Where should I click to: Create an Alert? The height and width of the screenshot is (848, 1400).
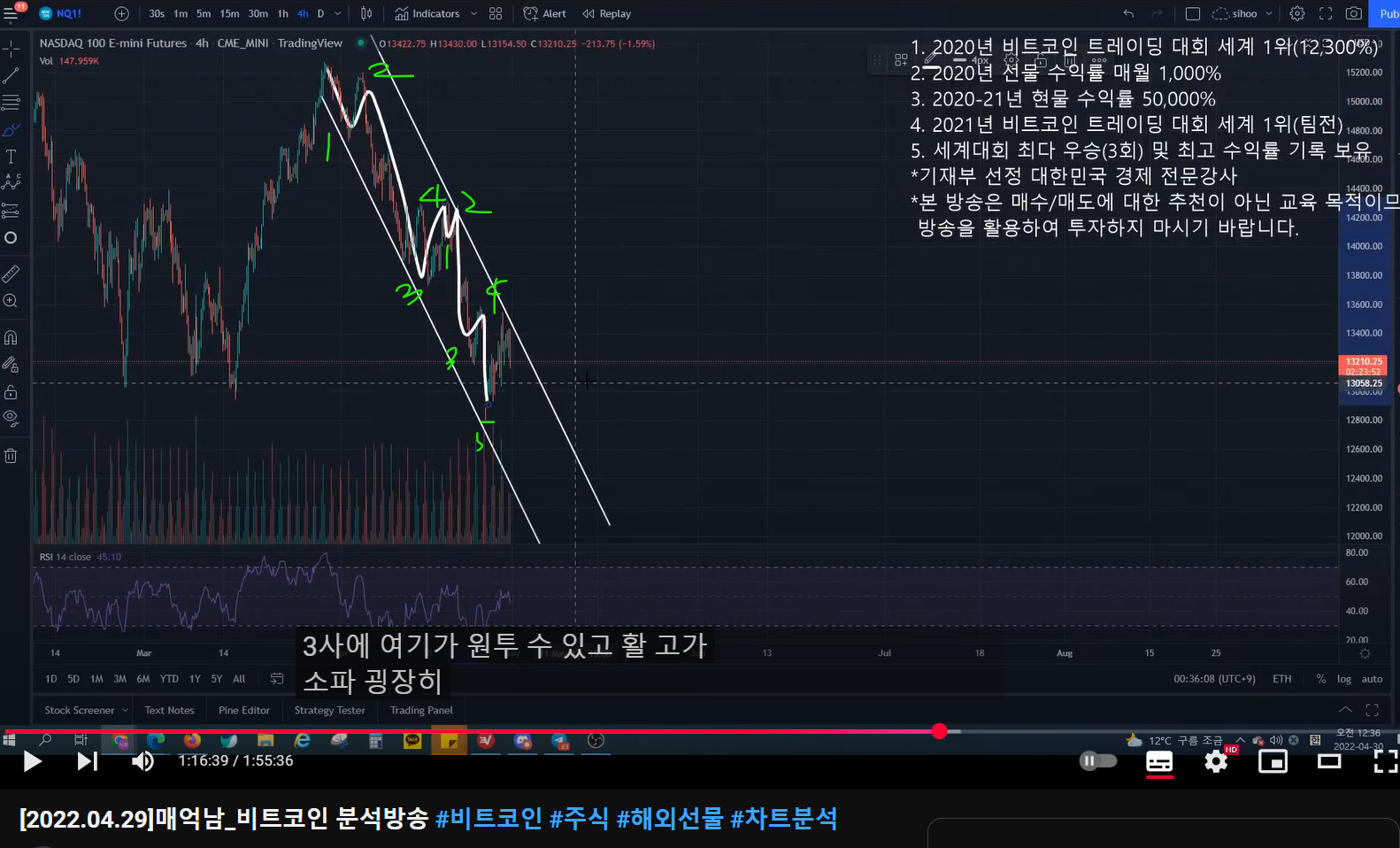coord(545,13)
